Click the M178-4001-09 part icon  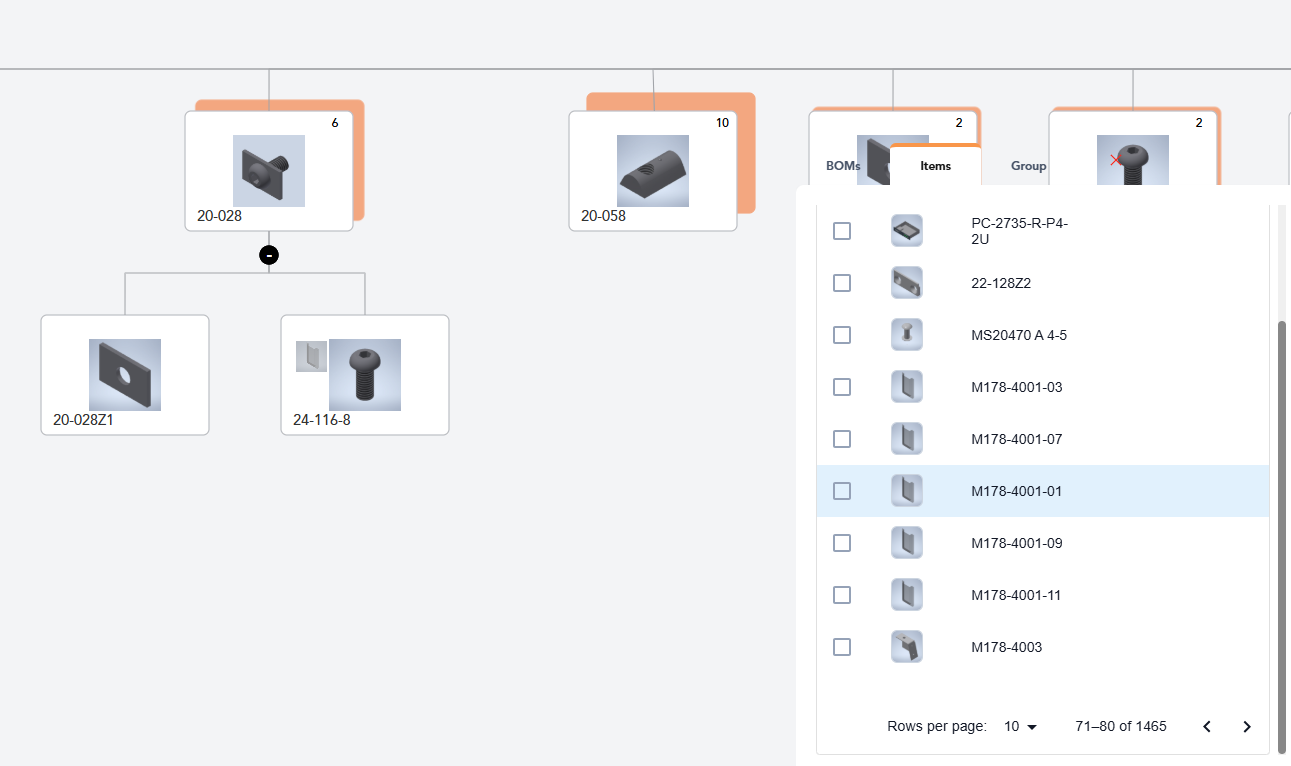point(906,542)
